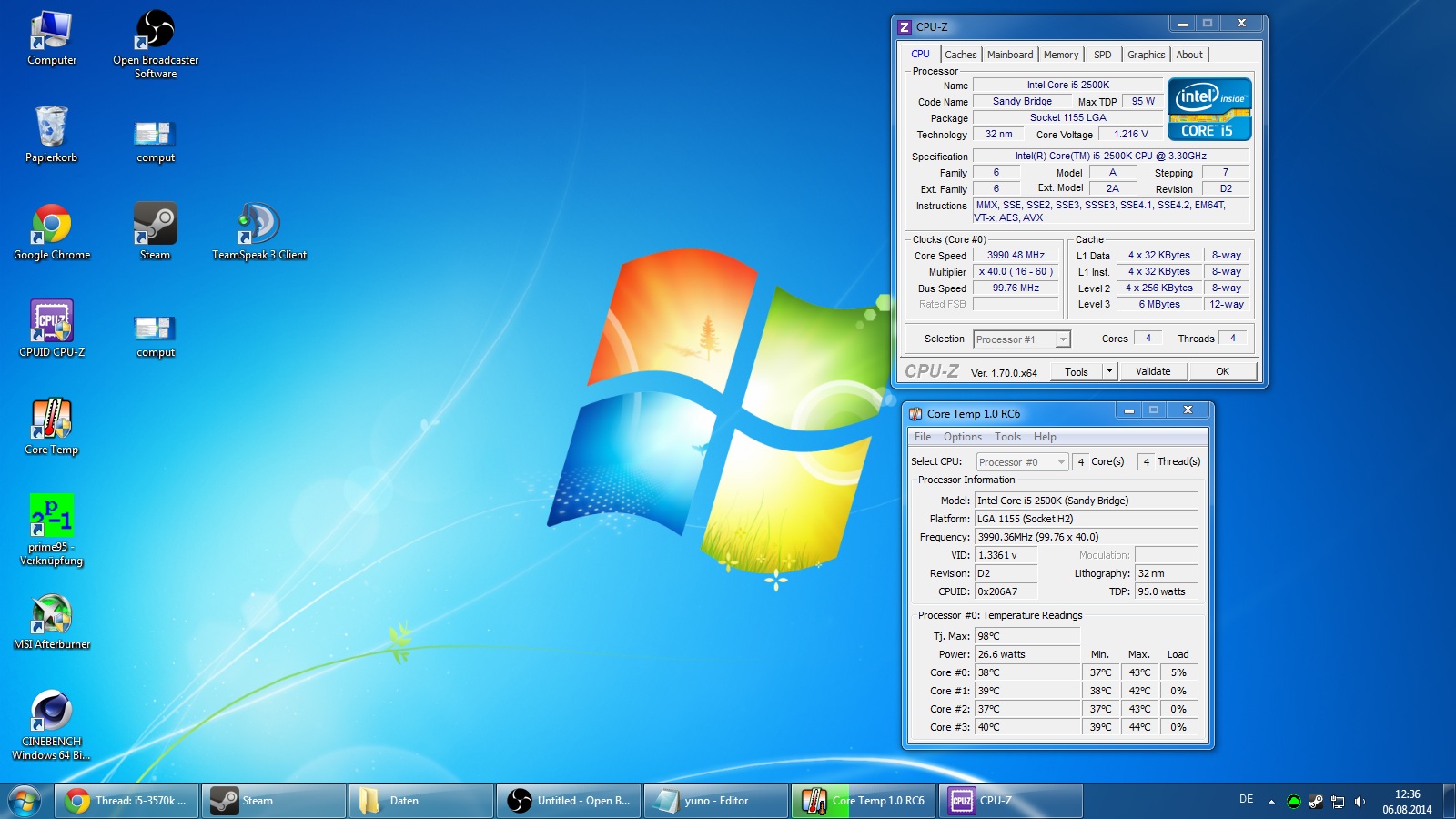Select the Core Temp desktop icon
1456x819 pixels.
pos(52,428)
